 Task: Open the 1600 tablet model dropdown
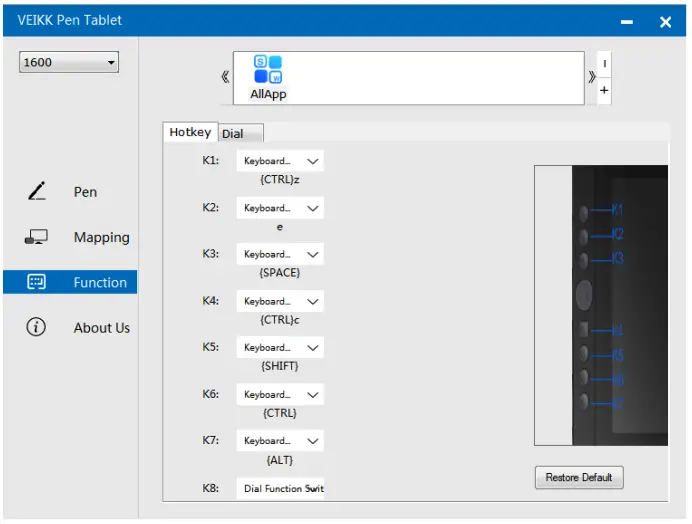(x=69, y=62)
